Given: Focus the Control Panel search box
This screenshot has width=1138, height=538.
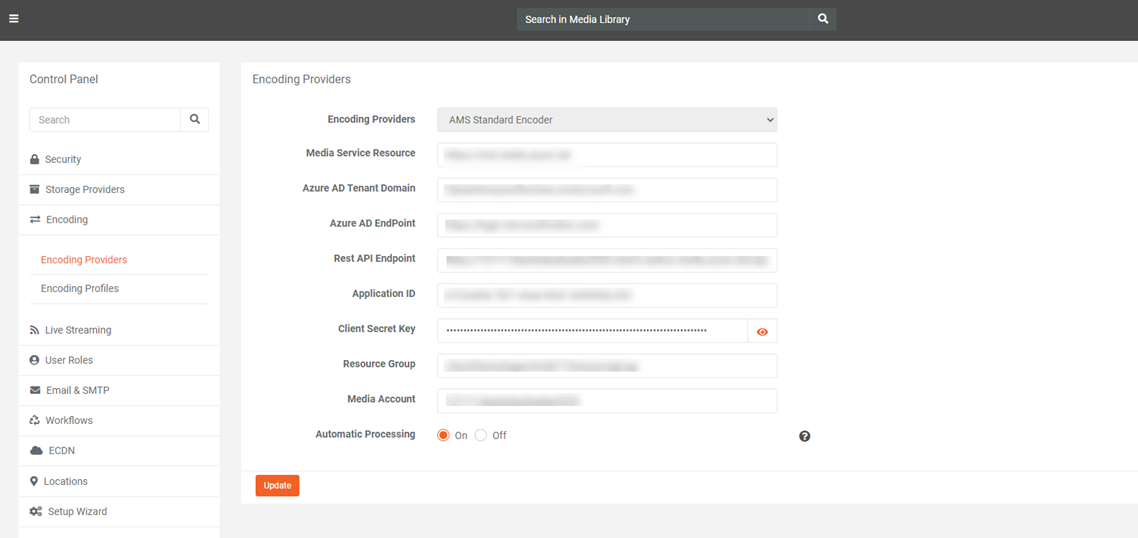Looking at the screenshot, I should tap(105, 120).
